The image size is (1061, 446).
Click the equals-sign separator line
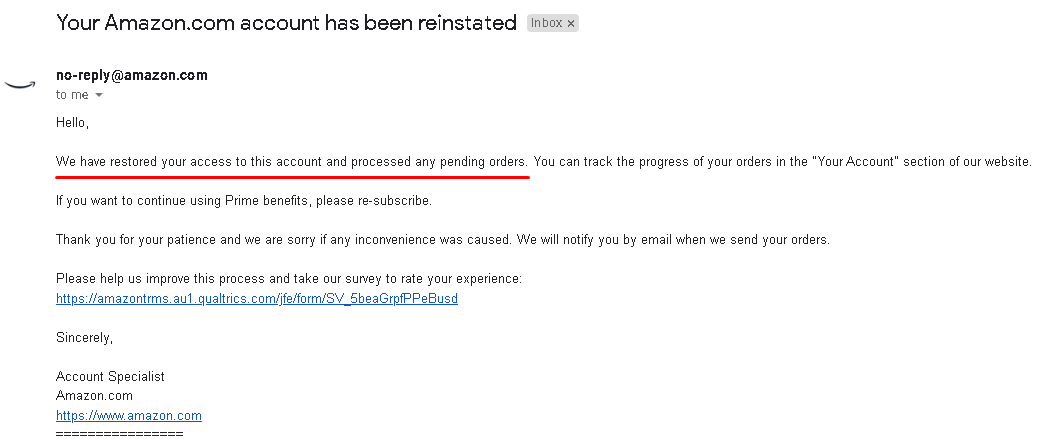tap(119, 435)
